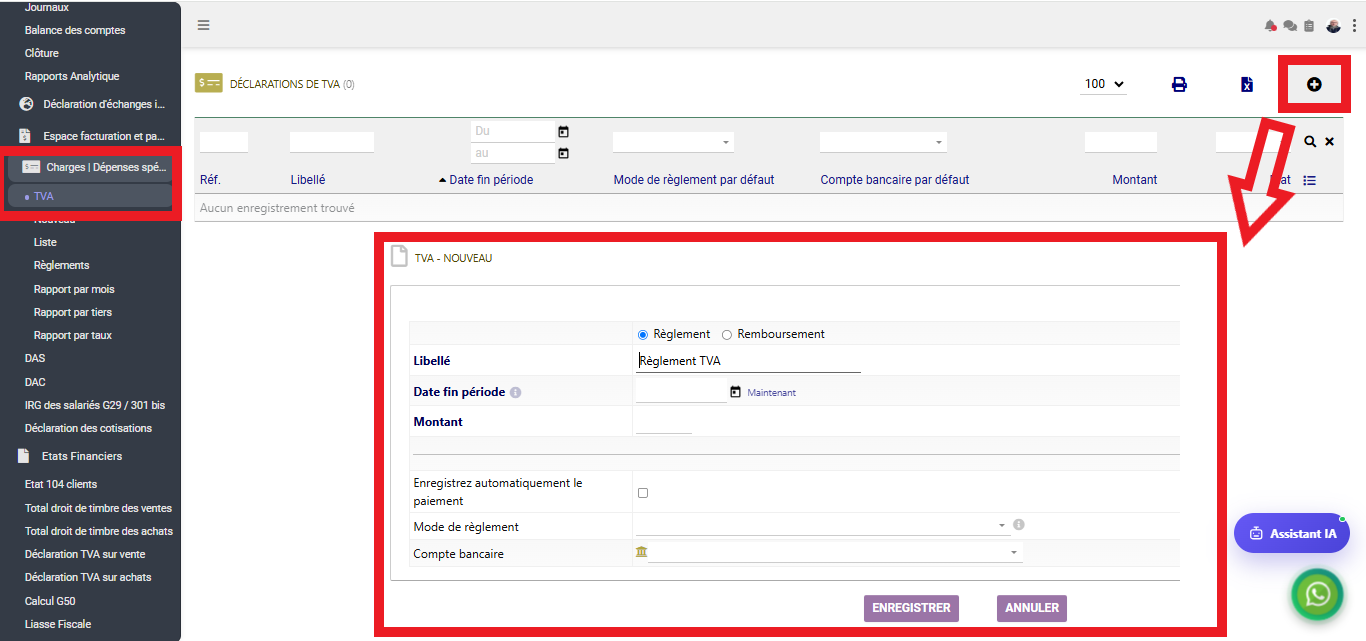Click the ENREGISTRER button
Image resolution: width=1366 pixels, height=641 pixels.
point(911,608)
